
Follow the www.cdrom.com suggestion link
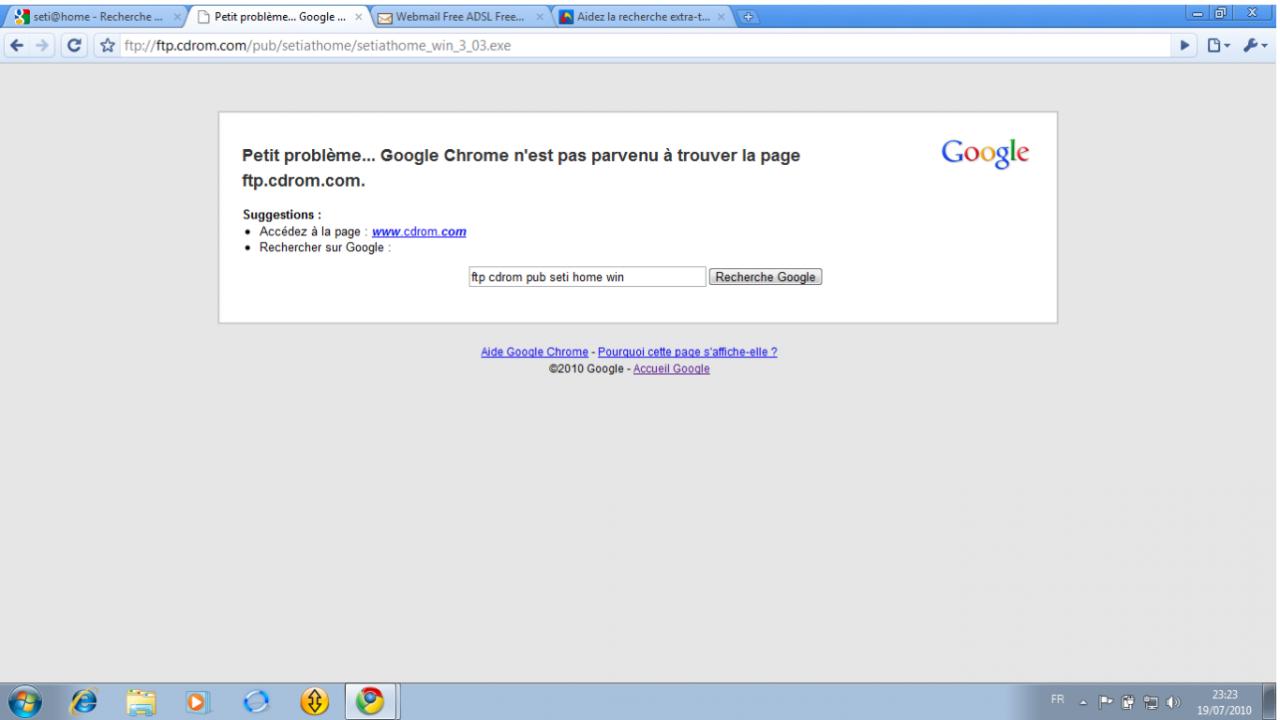coord(419,232)
